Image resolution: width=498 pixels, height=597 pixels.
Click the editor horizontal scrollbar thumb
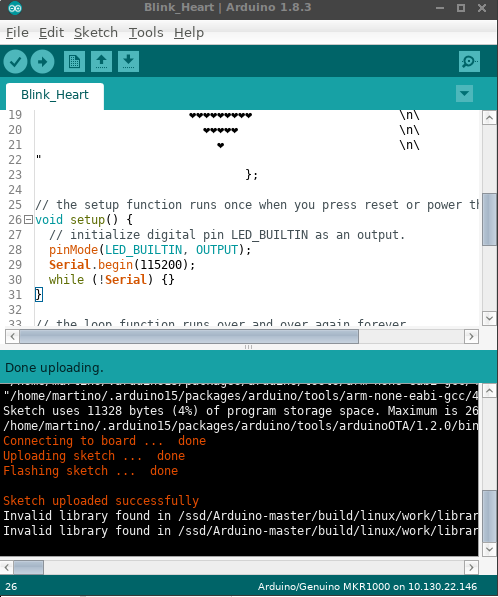[189, 337]
